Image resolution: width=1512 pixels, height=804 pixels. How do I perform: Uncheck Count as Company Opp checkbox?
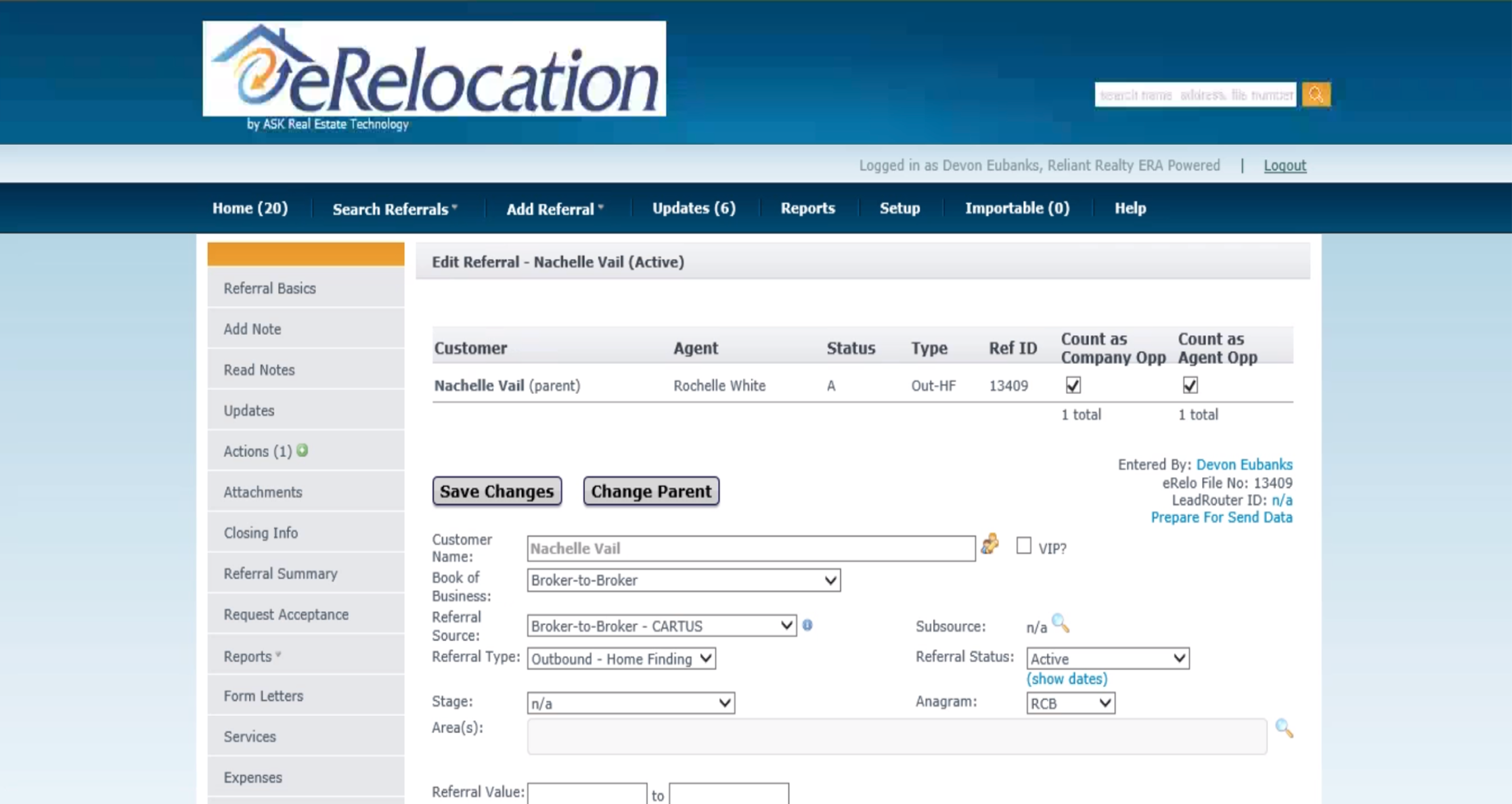pyautogui.click(x=1073, y=385)
